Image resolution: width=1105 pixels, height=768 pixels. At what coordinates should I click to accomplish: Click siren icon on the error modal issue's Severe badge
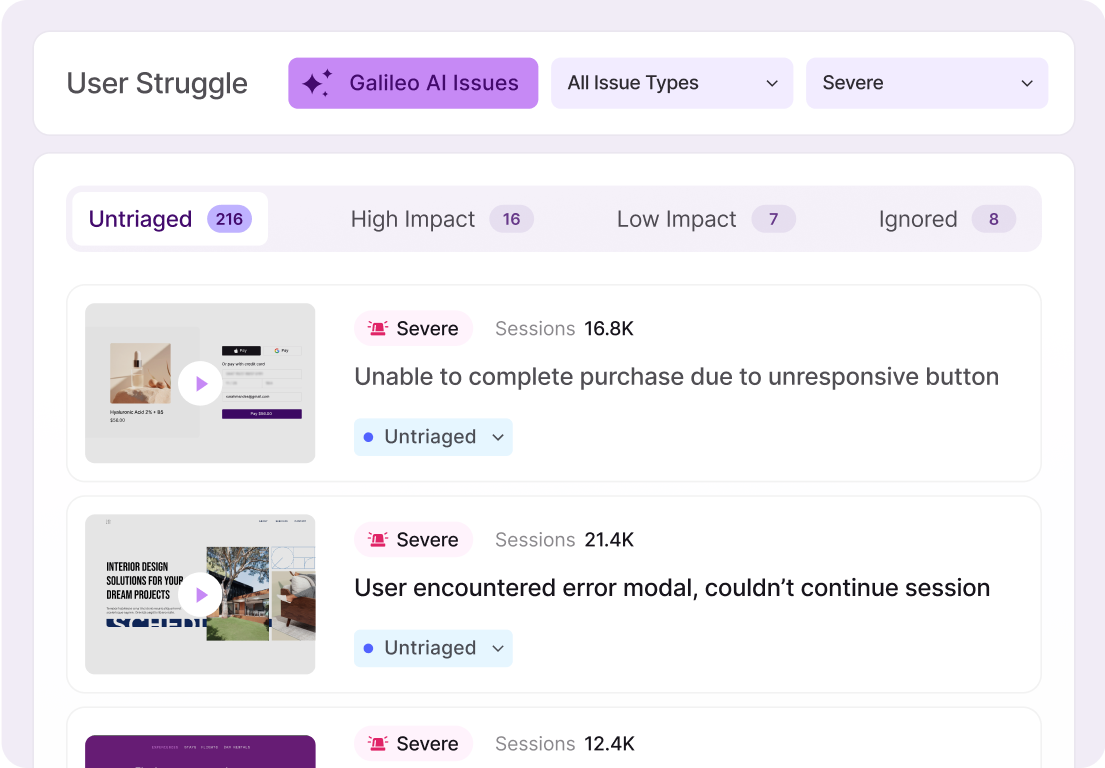(378, 540)
